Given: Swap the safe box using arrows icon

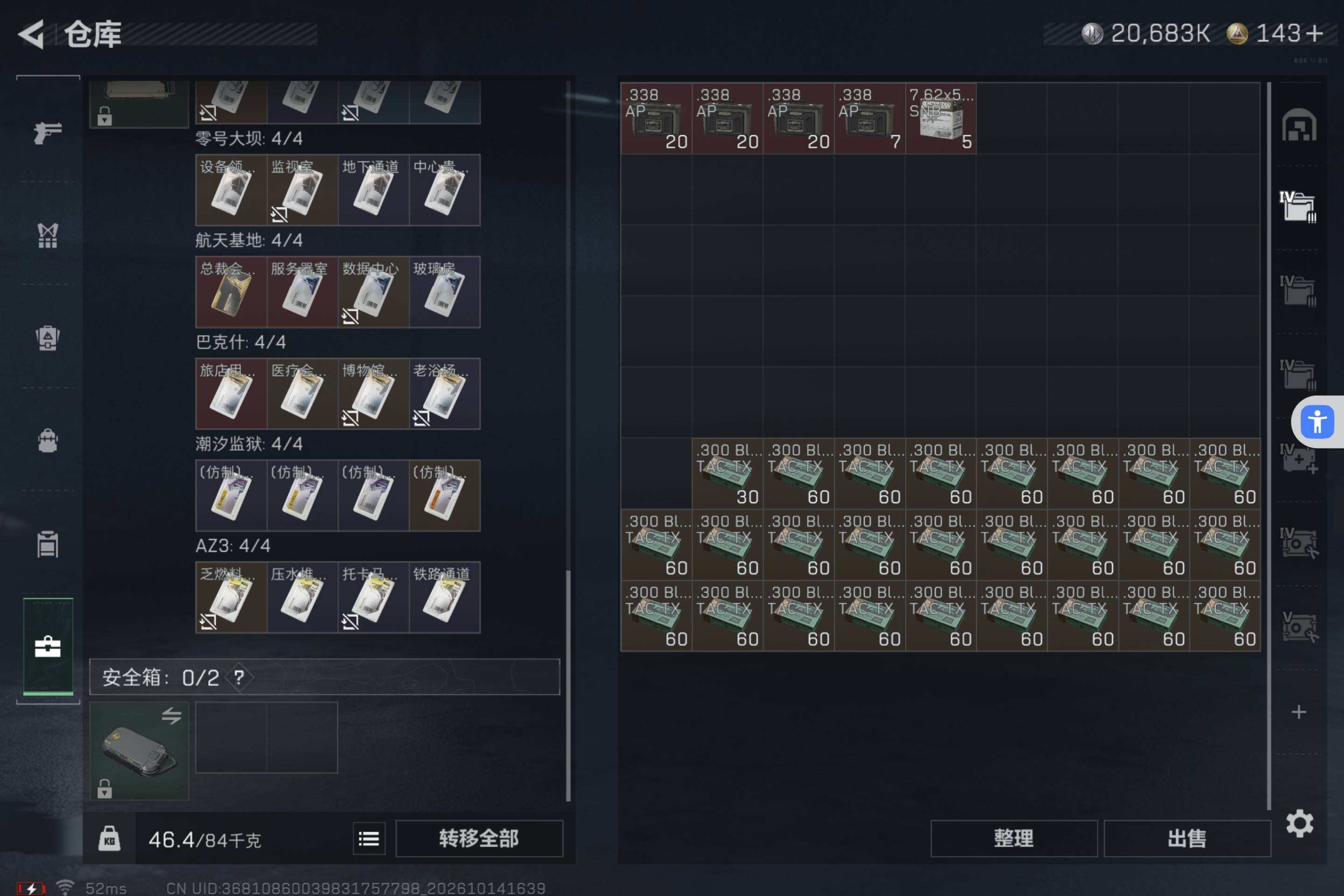Looking at the screenshot, I should 171,715.
